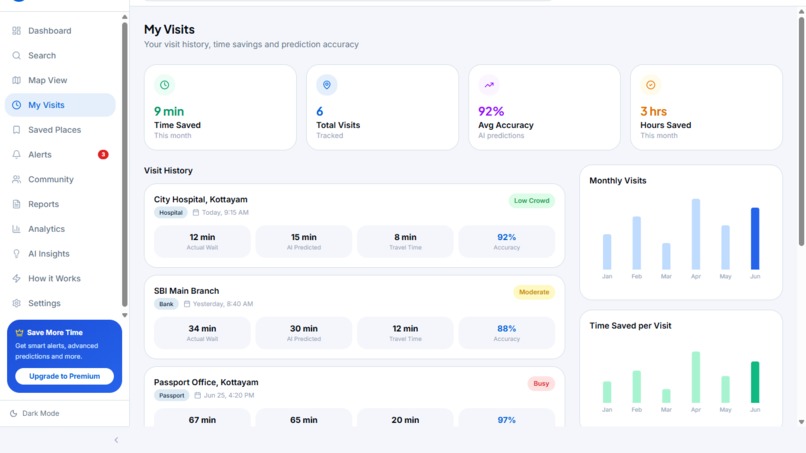Click sidebar scroll down arrow
The width and height of the screenshot is (806, 453).
point(124,315)
